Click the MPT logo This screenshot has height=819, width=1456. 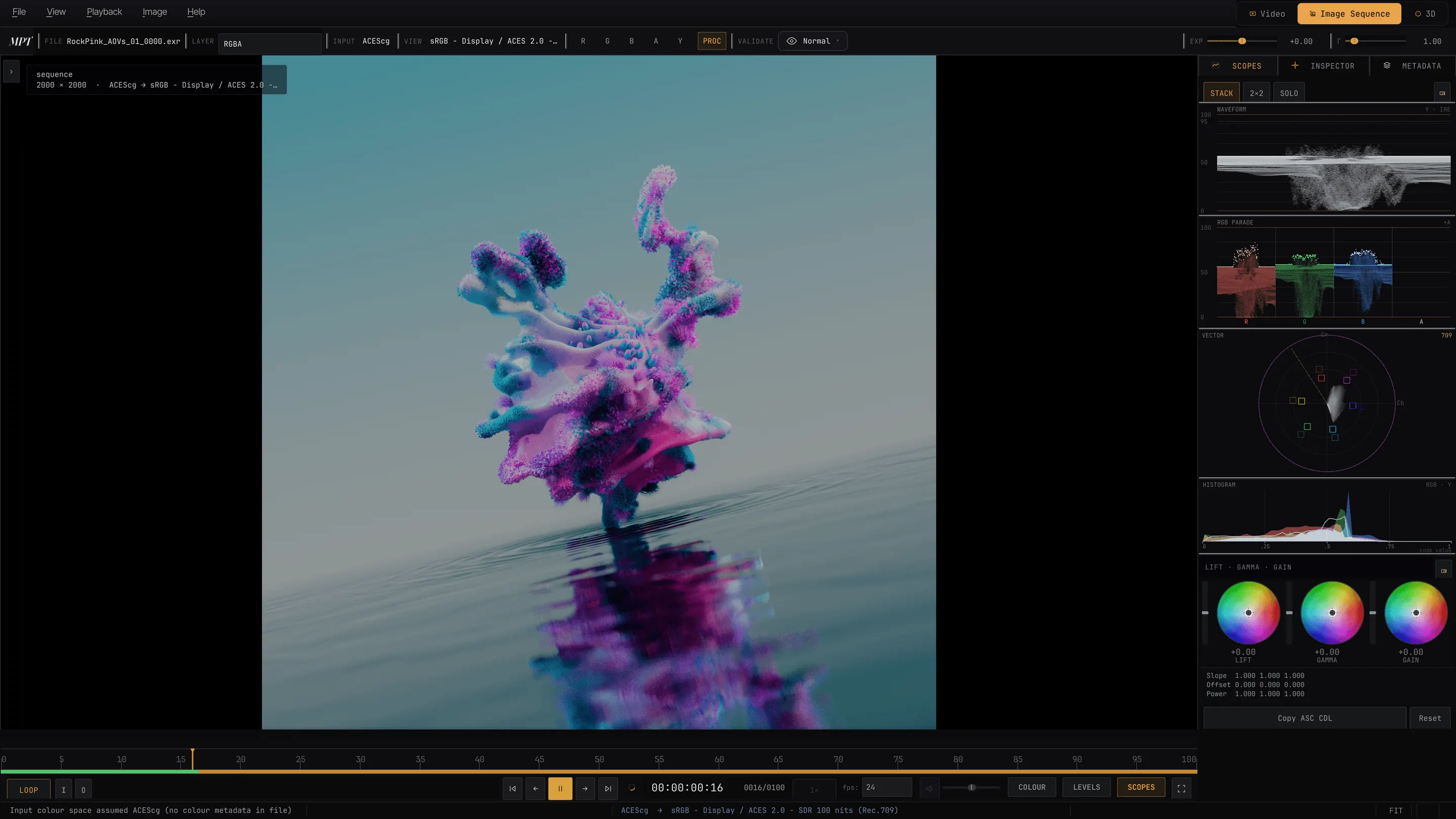[21, 41]
